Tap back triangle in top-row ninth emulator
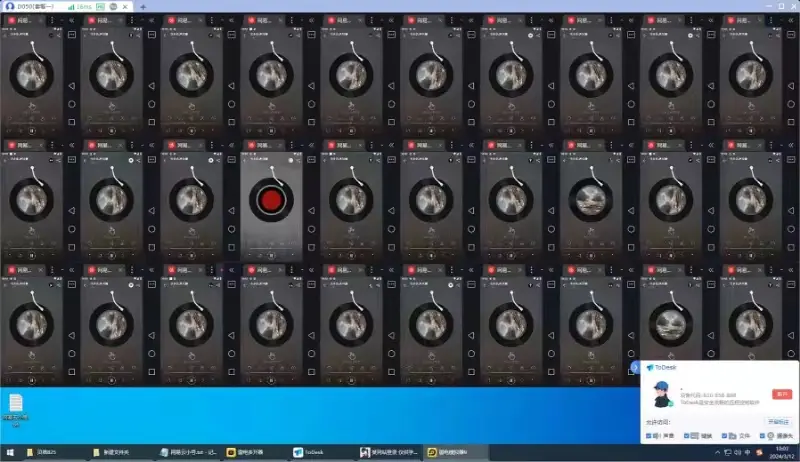The image size is (800, 462). (x=711, y=86)
